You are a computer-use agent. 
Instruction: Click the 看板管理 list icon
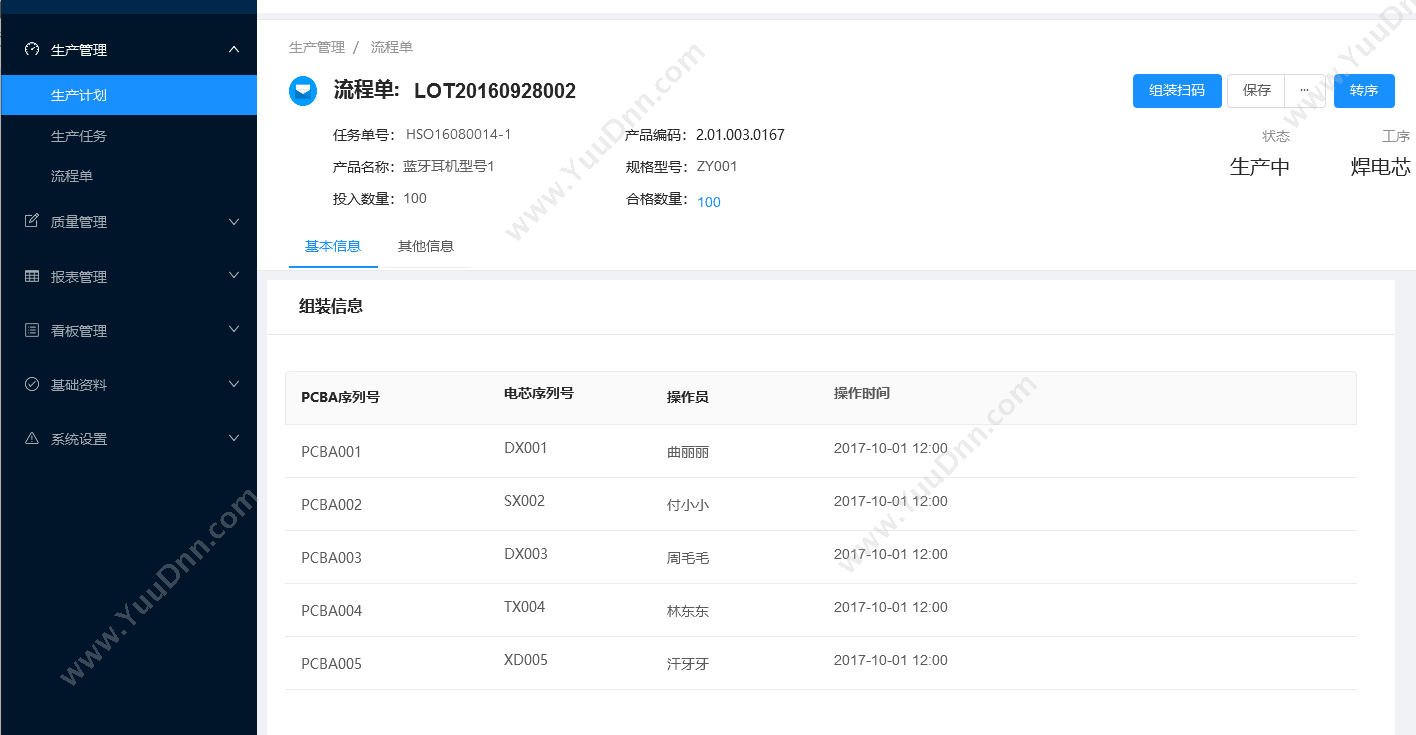pos(32,330)
